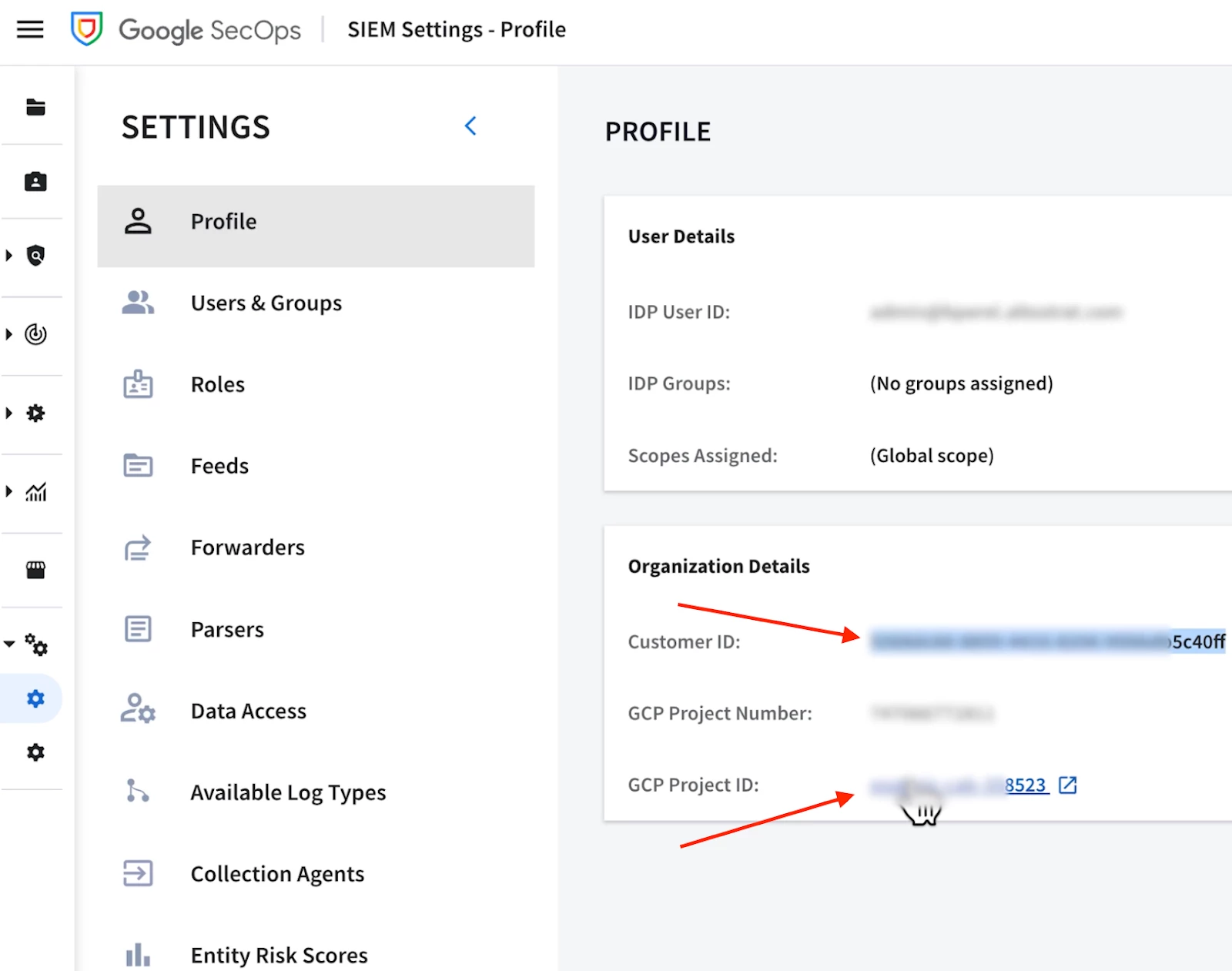This screenshot has height=971, width=1232.
Task: Open the chart dashboards icon in left rail
Action: pos(35,491)
